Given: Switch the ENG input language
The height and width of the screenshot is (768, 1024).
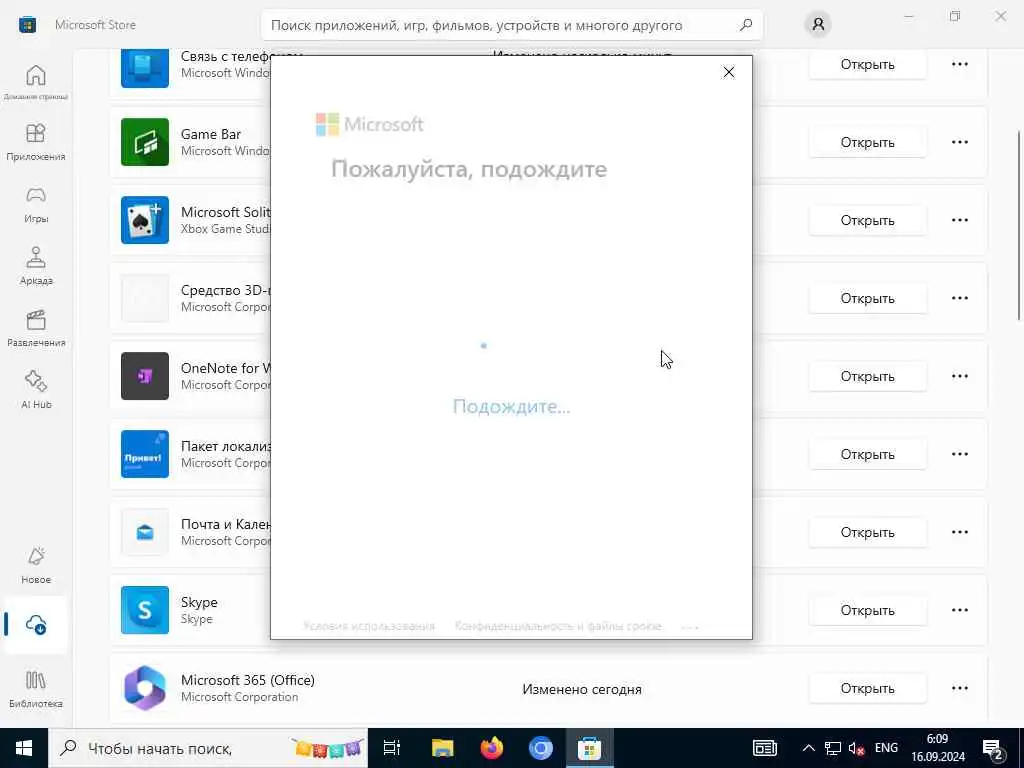Looking at the screenshot, I should 886,748.
